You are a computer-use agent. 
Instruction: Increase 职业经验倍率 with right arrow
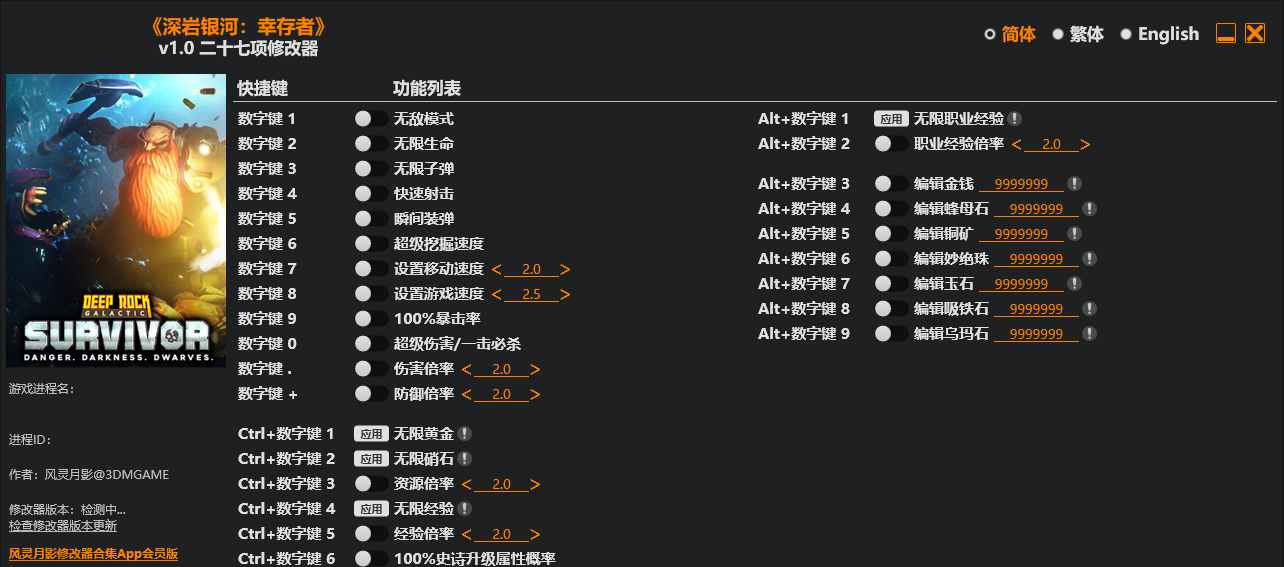(1085, 144)
